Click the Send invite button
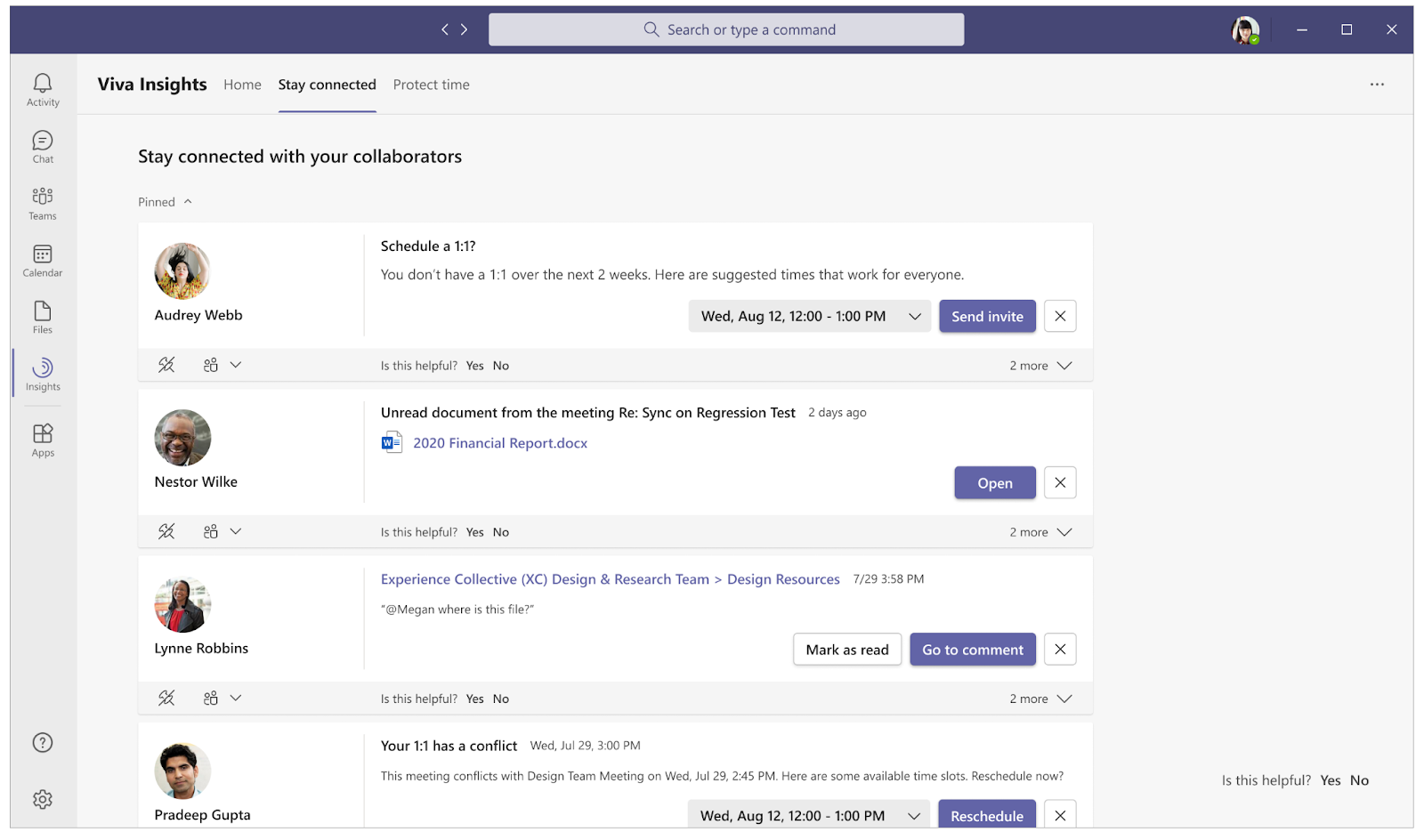This screenshot has width=1424, height=840. (x=987, y=316)
